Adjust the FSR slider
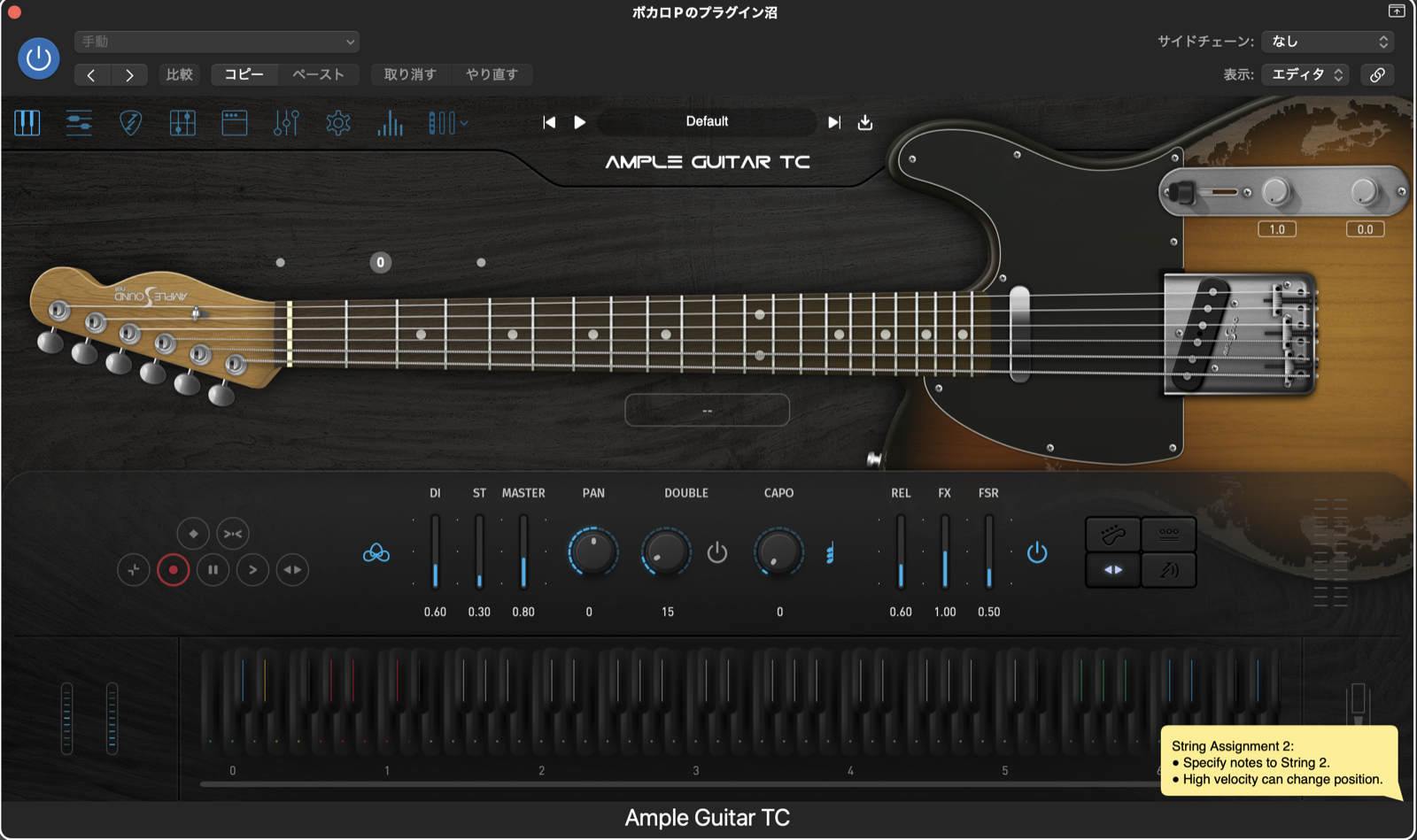1417x840 pixels. point(989,551)
